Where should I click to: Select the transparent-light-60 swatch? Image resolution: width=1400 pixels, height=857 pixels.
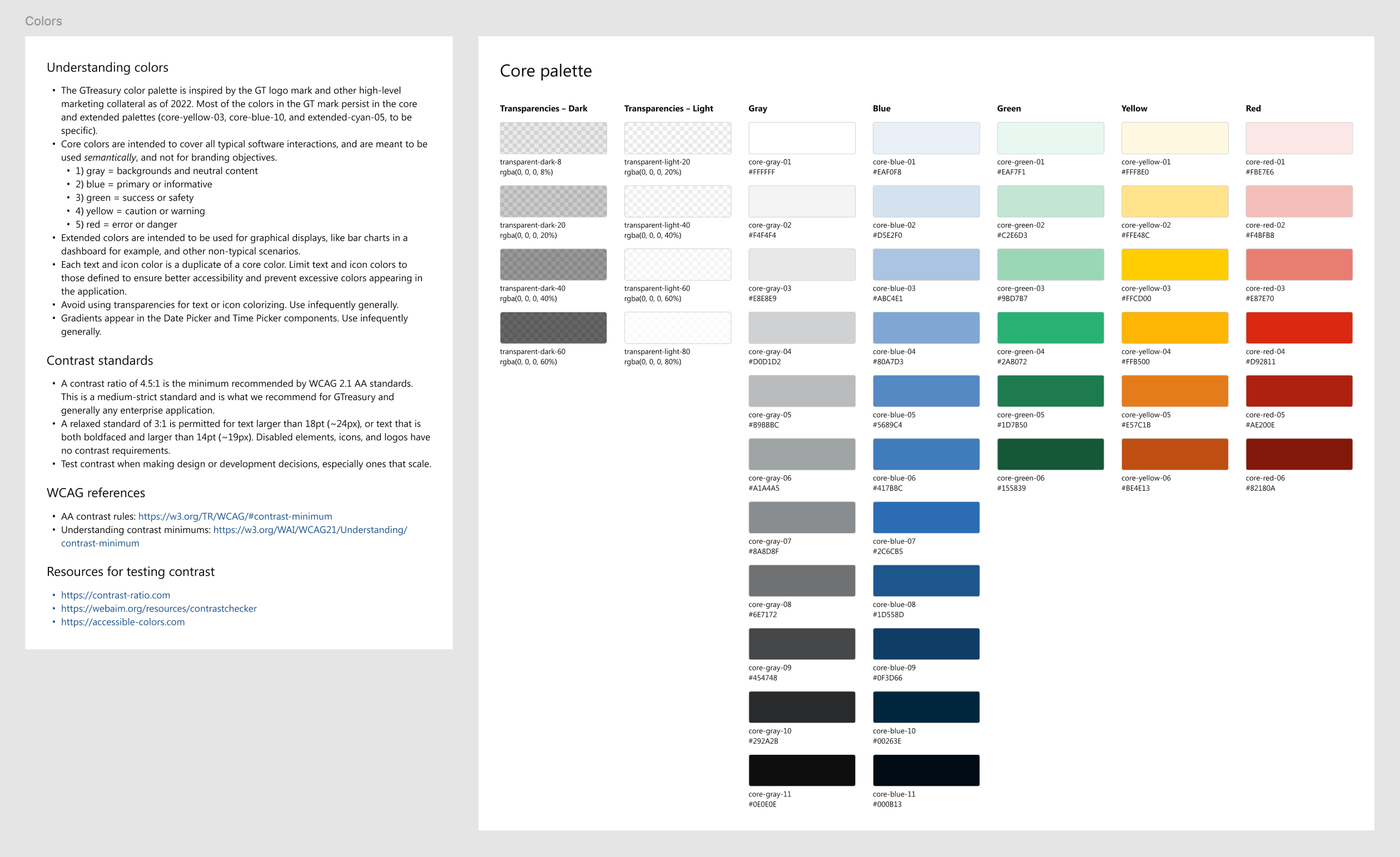click(x=678, y=265)
